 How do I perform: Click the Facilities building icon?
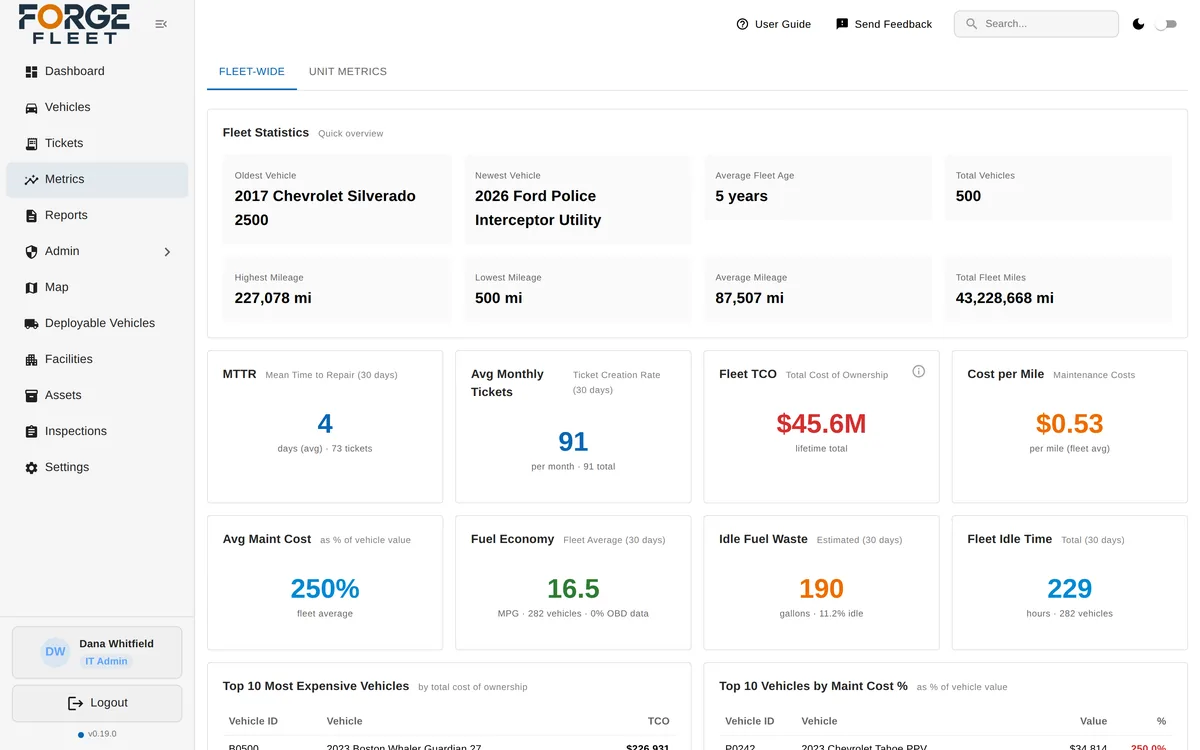coord(31,360)
